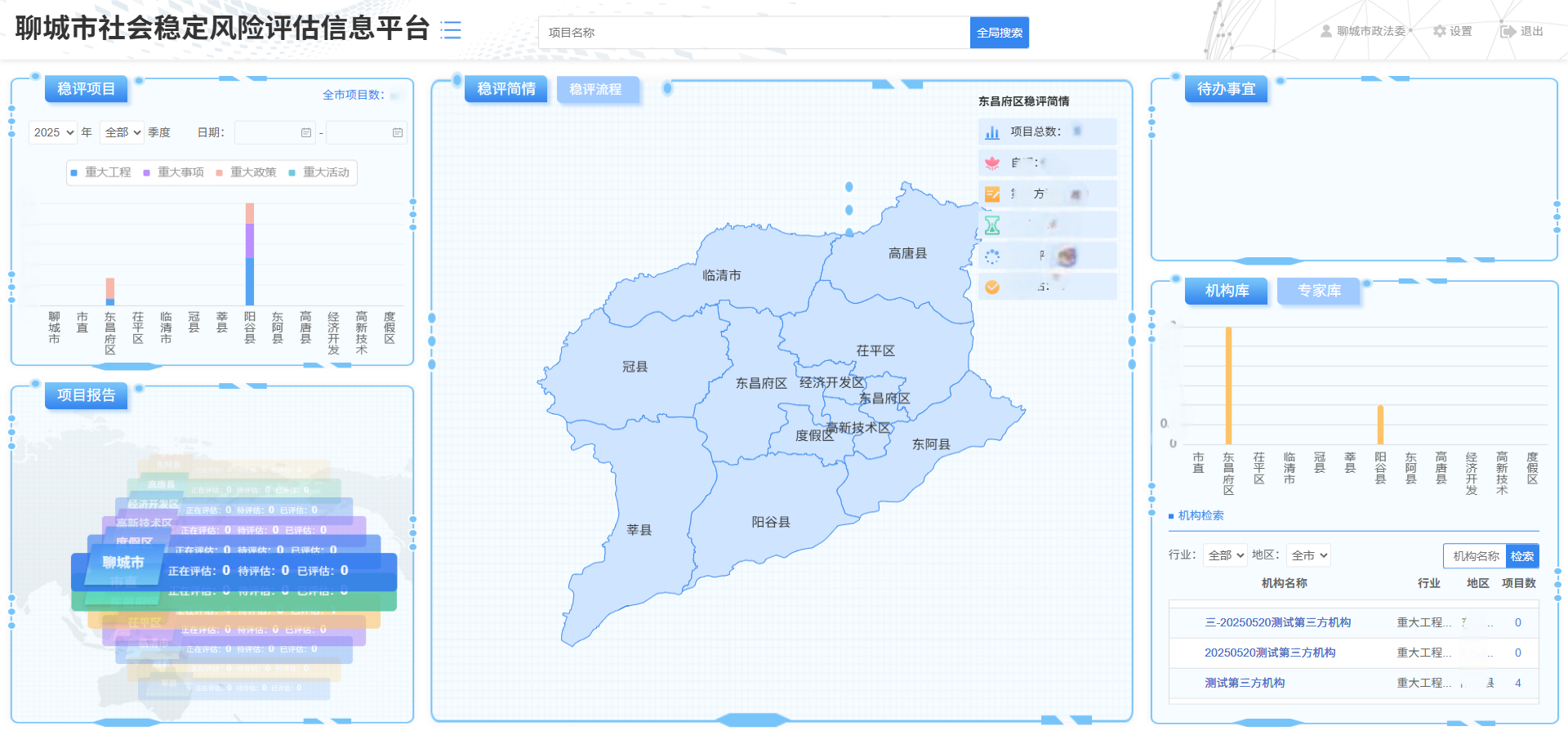The width and height of the screenshot is (1568, 744).
Task: Click the bar chart icon beside 项目总数
Action: [993, 131]
